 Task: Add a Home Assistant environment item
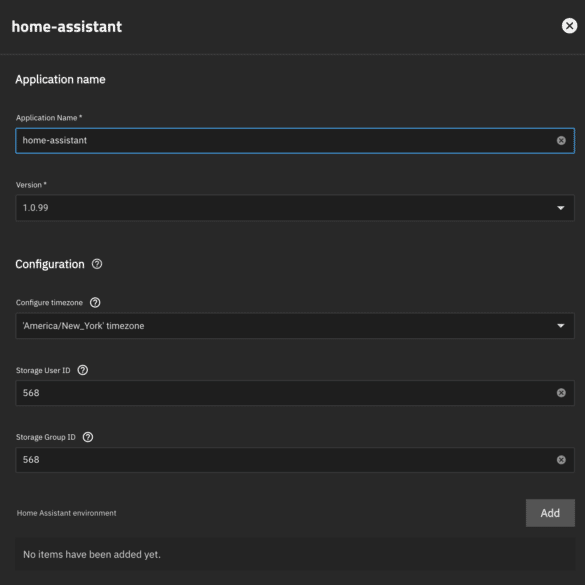(550, 513)
